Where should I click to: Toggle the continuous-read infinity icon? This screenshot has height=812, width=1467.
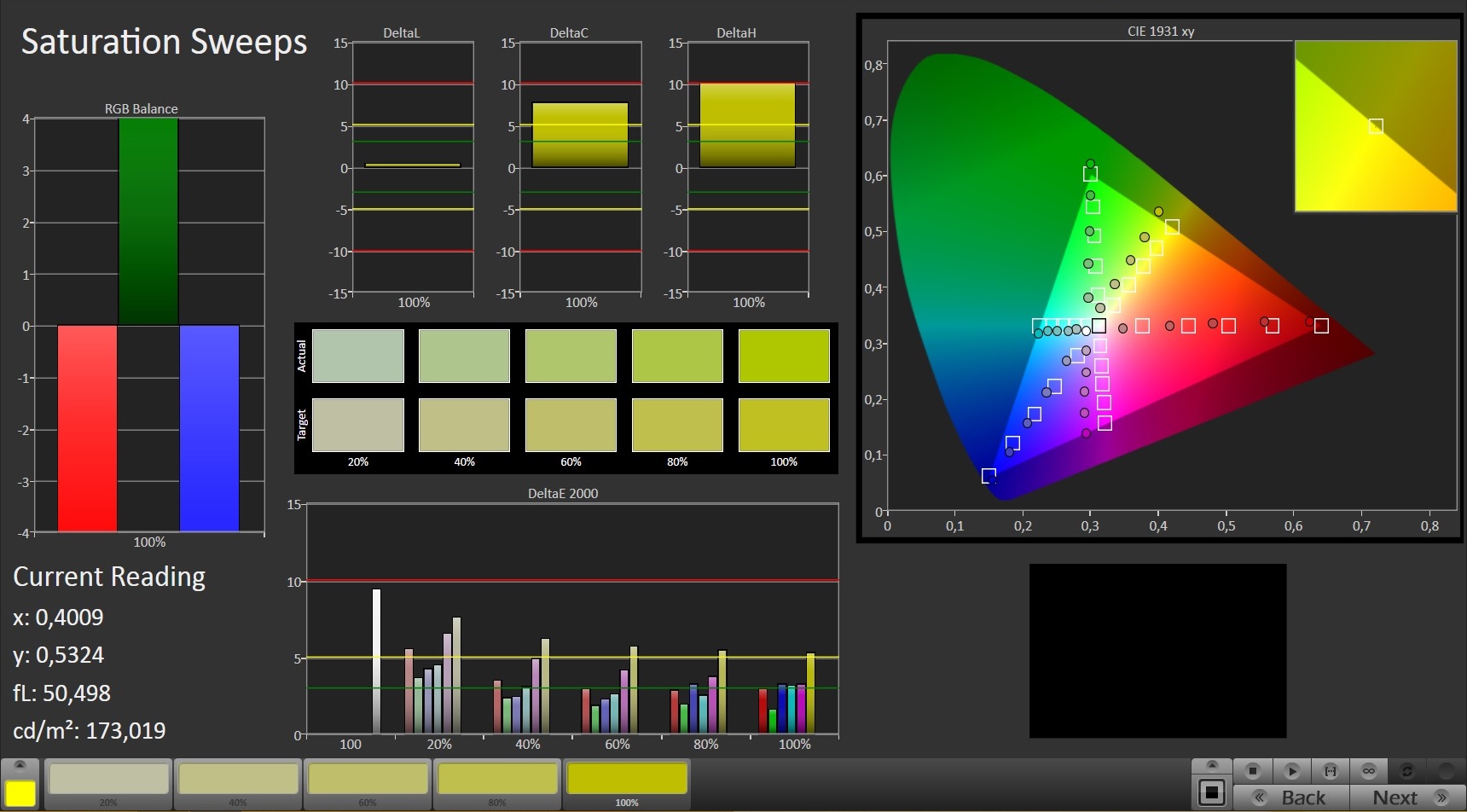point(1369,771)
